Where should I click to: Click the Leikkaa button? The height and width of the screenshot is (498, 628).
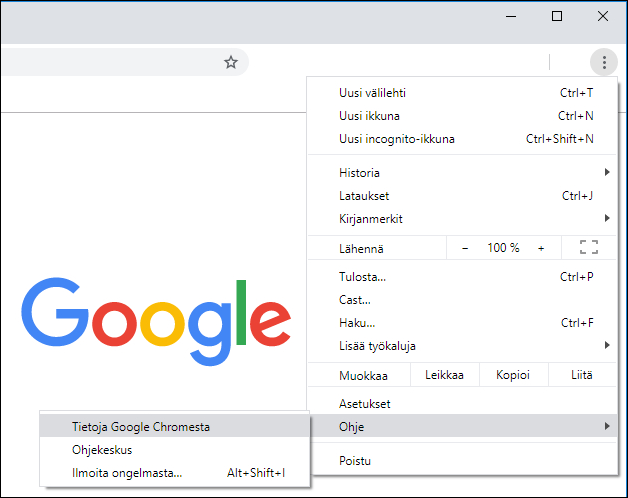[445, 375]
